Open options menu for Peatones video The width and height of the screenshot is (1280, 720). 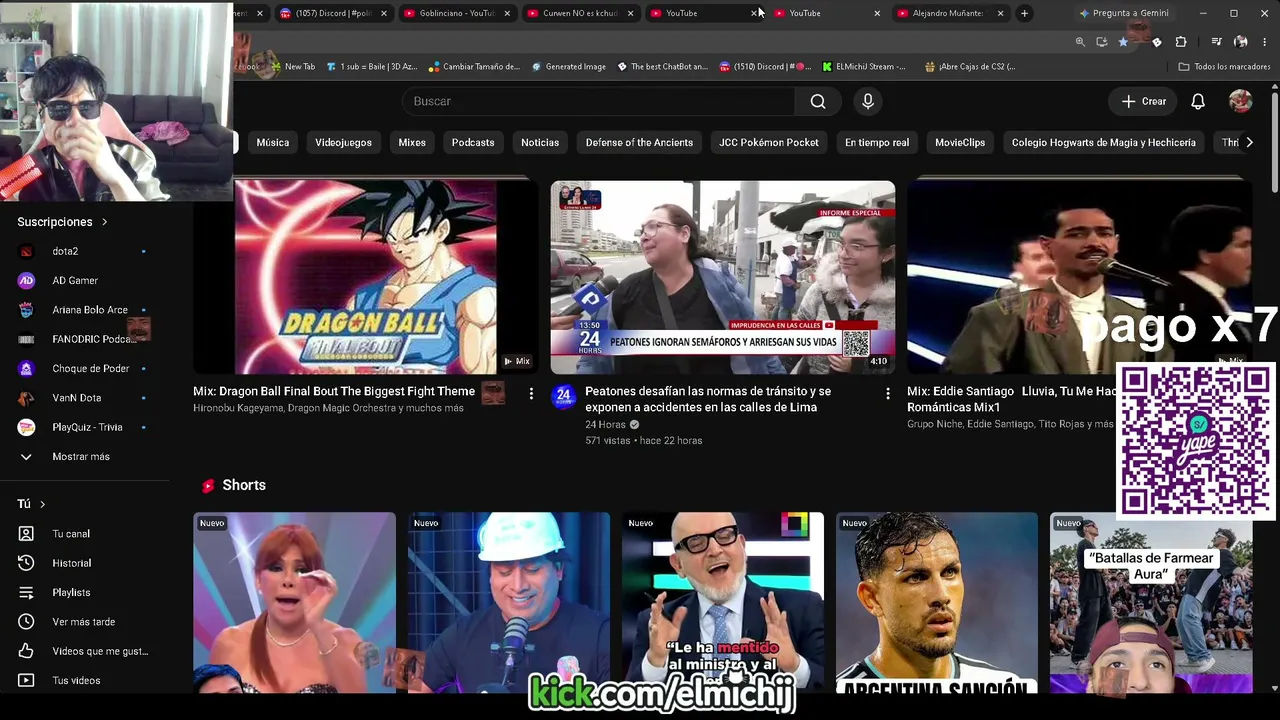coord(888,394)
